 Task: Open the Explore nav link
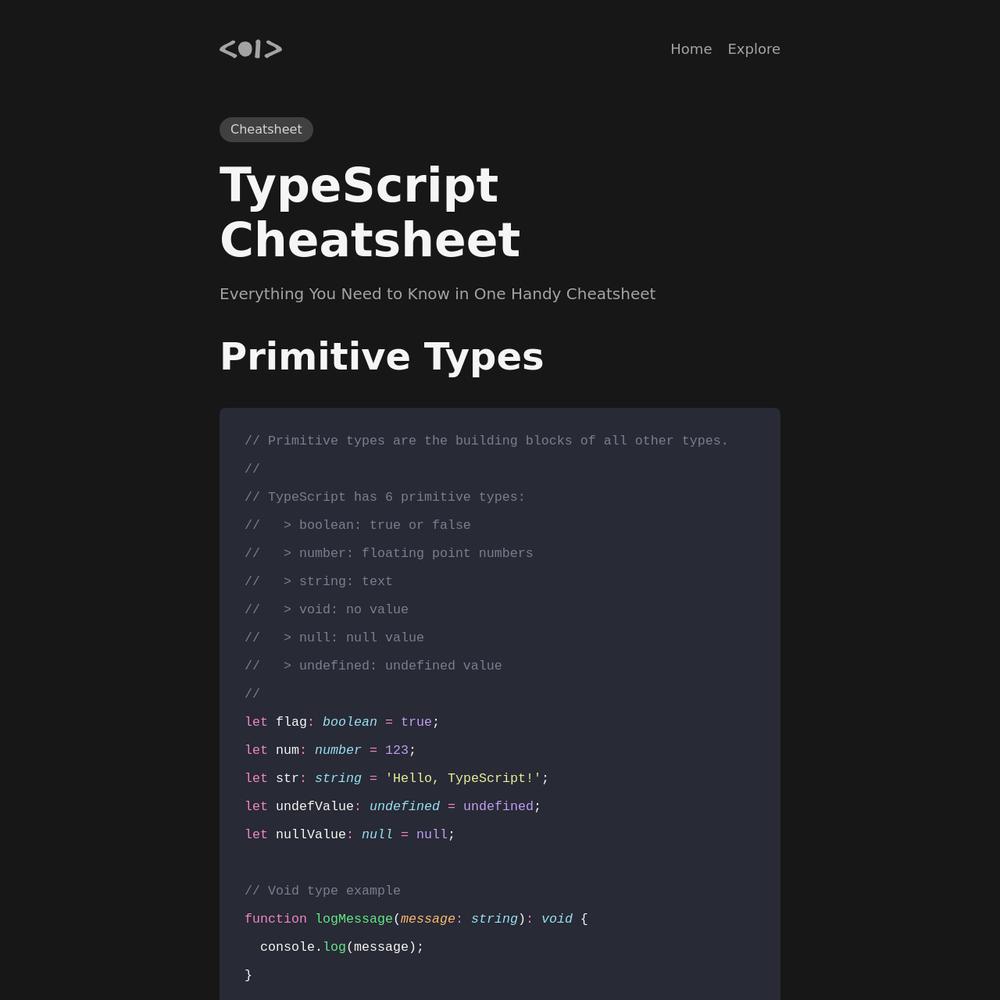coord(754,49)
